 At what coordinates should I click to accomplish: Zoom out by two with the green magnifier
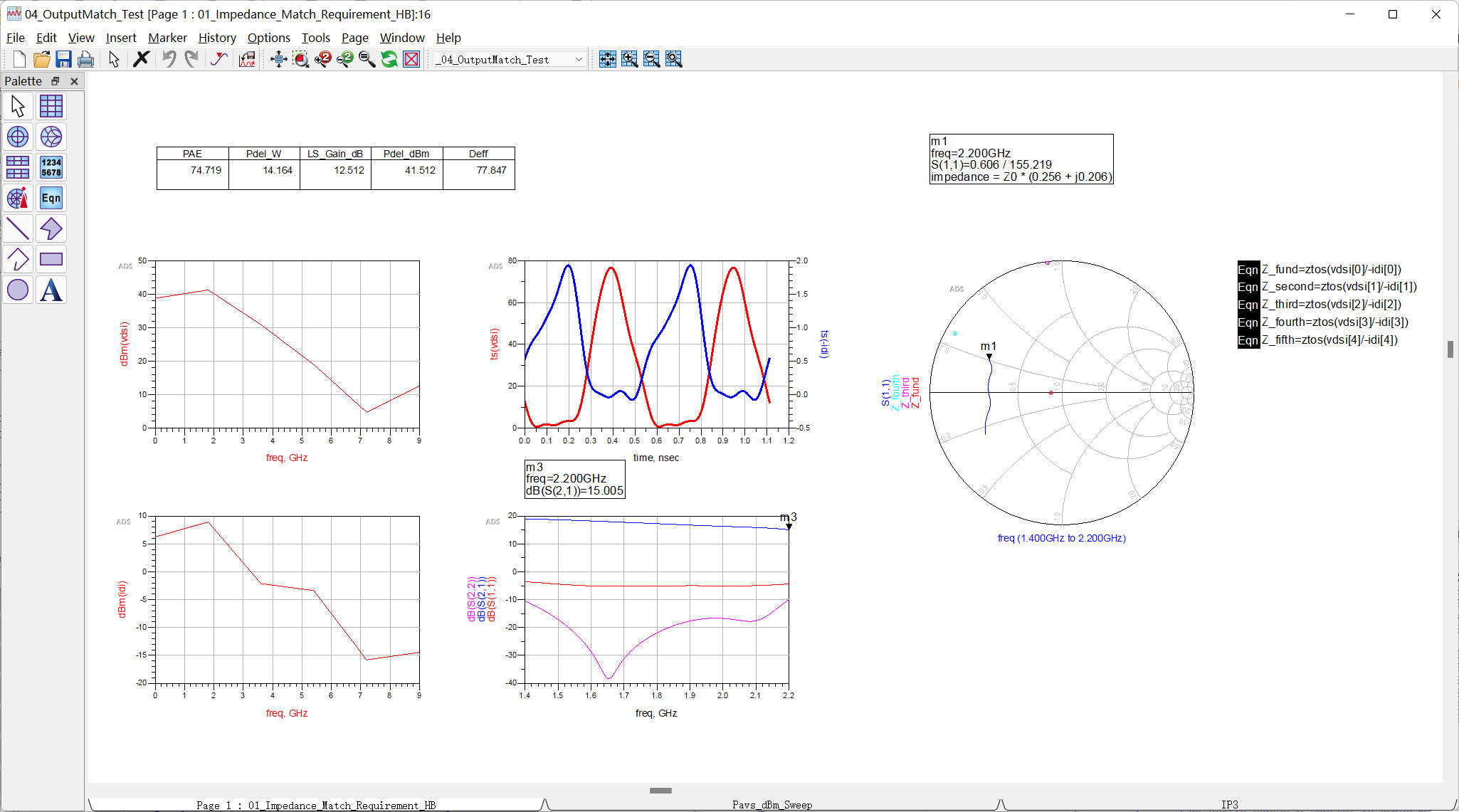(x=345, y=59)
